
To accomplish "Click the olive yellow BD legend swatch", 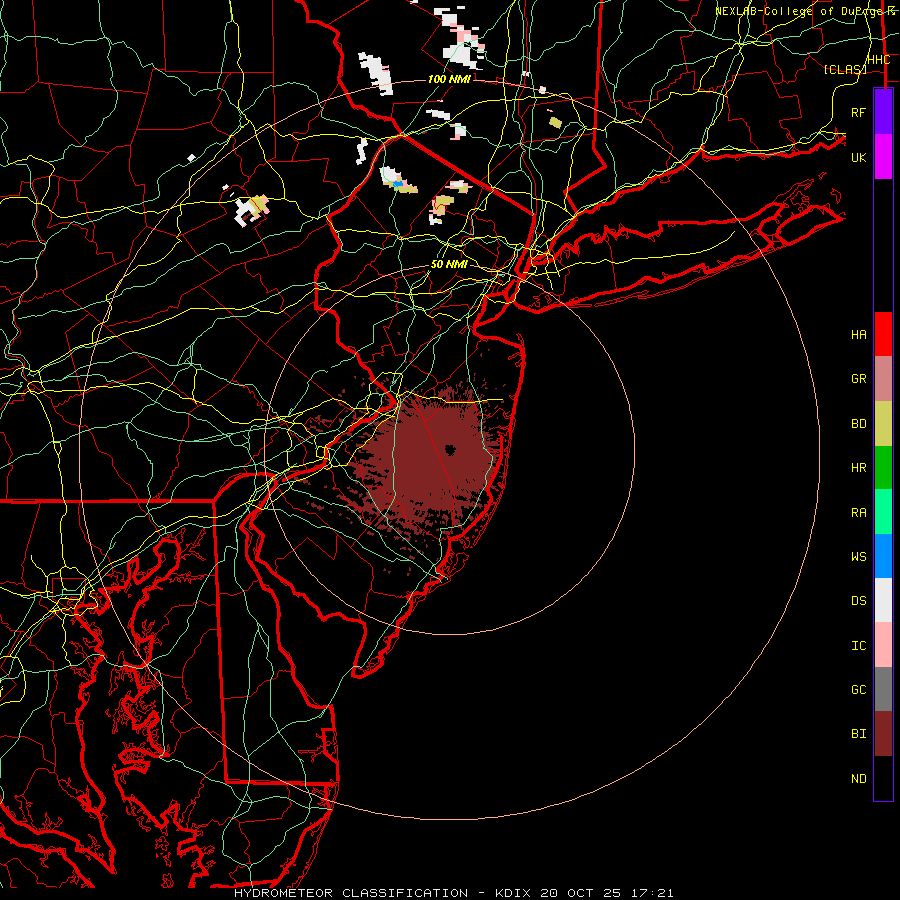I will click(x=883, y=424).
